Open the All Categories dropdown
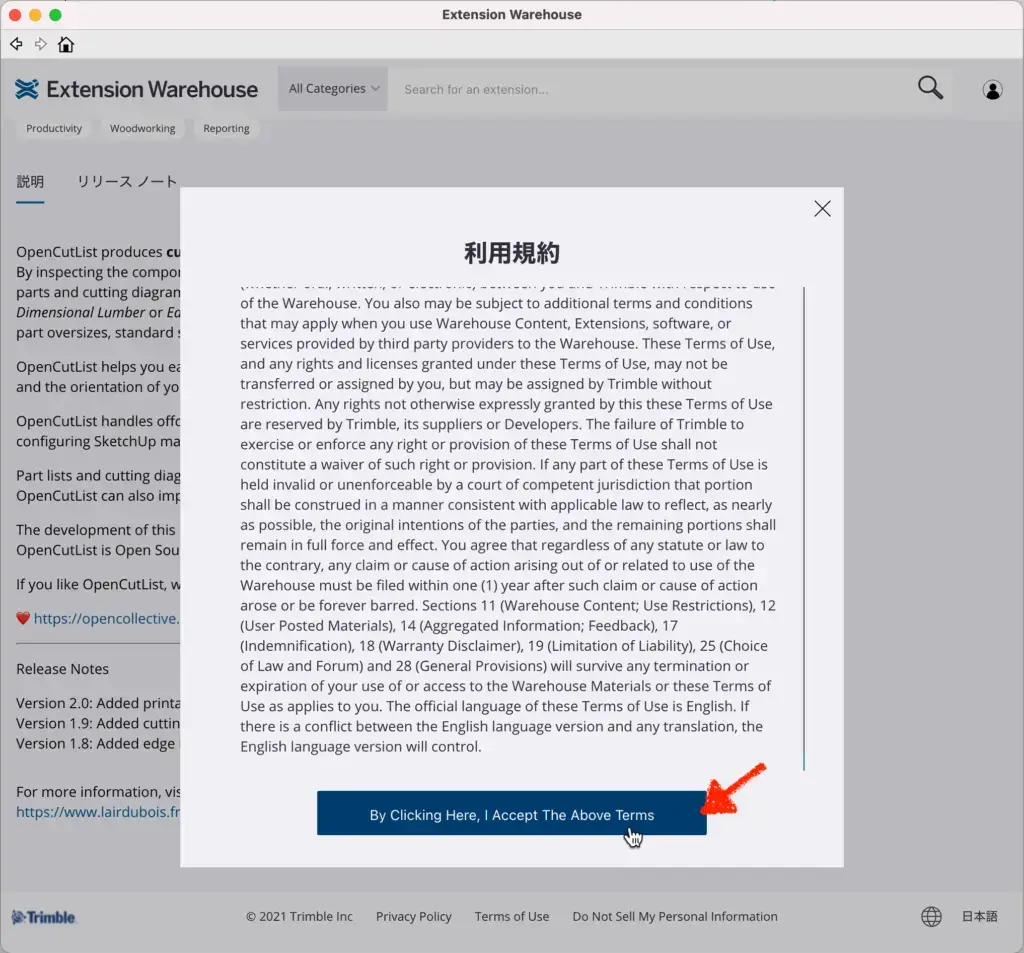 [x=333, y=89]
